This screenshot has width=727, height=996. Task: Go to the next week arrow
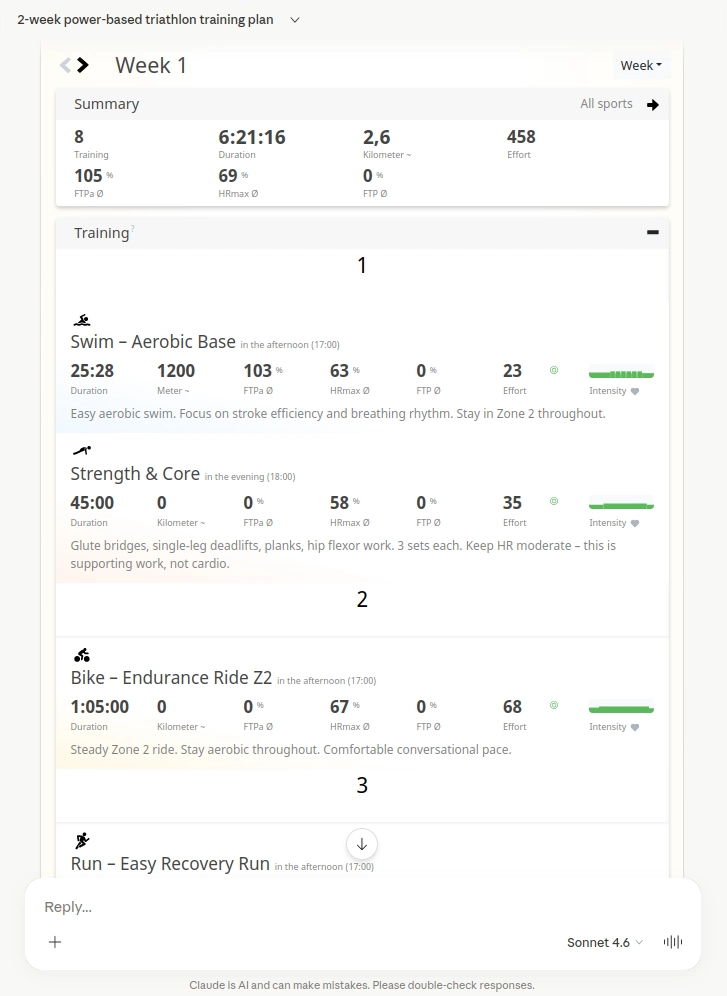[83, 65]
